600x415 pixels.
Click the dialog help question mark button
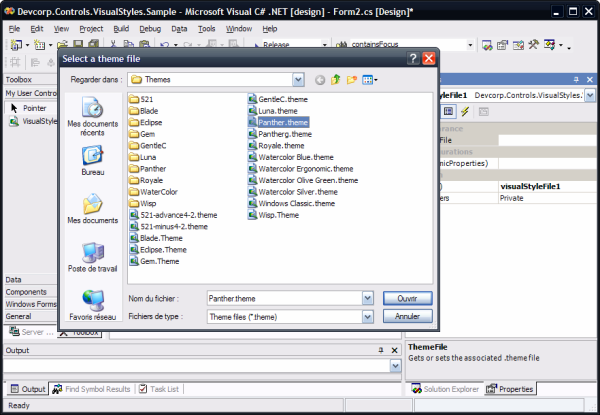click(413, 59)
